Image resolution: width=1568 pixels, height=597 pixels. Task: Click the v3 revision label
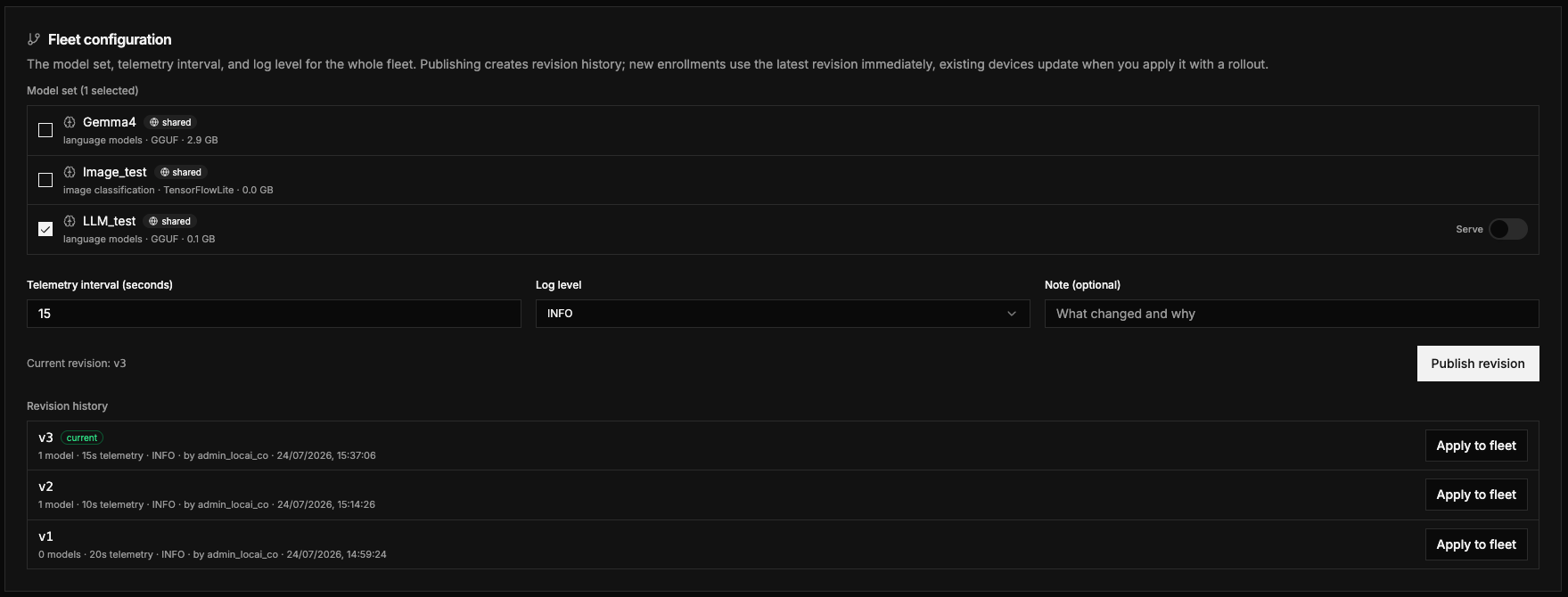pos(45,438)
